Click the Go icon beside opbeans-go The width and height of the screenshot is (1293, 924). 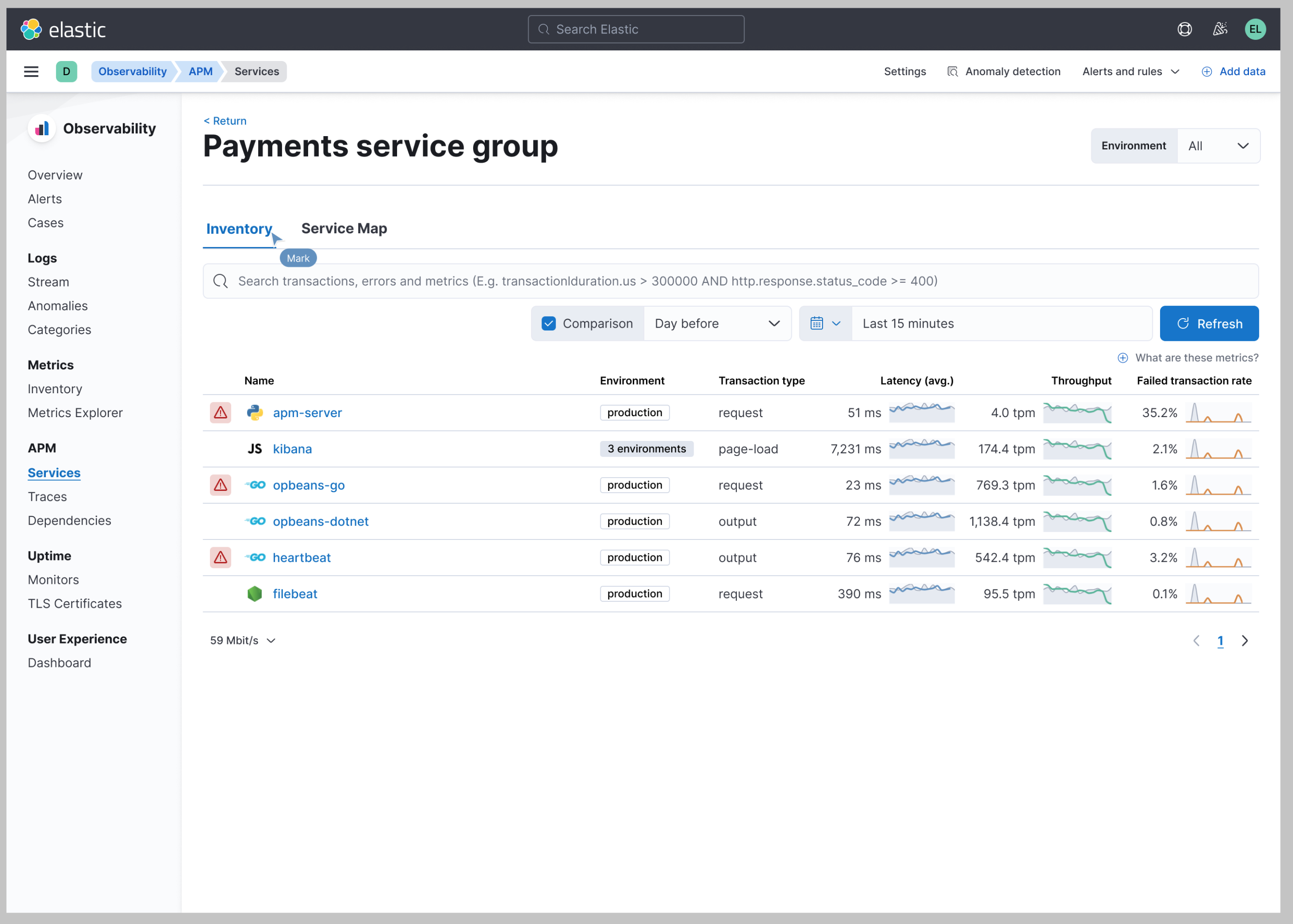pyautogui.click(x=255, y=485)
